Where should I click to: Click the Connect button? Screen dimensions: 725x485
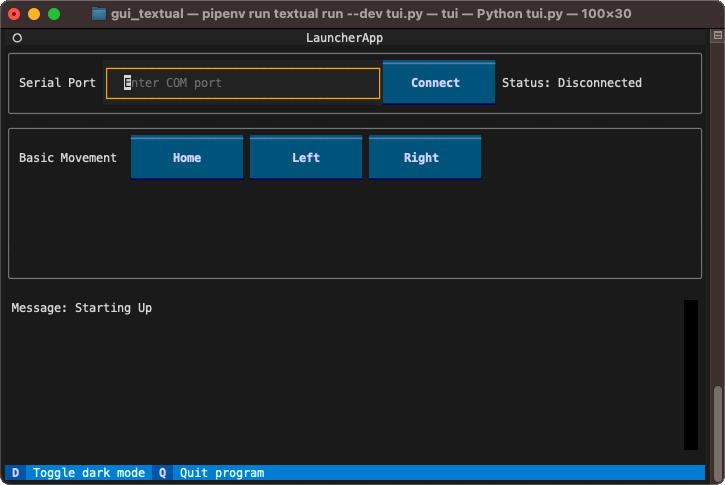coord(439,83)
